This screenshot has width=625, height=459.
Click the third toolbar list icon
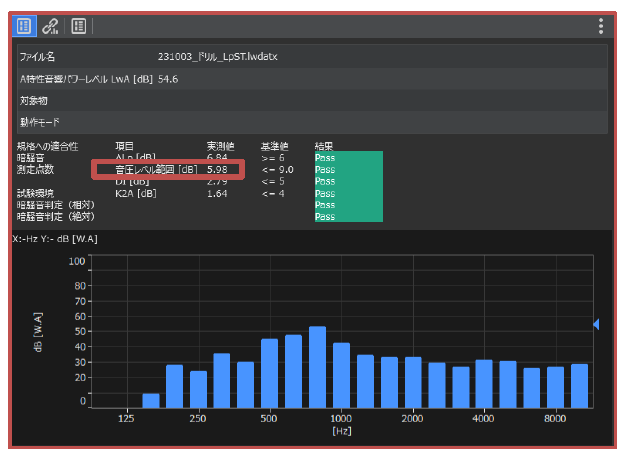[x=79, y=25]
